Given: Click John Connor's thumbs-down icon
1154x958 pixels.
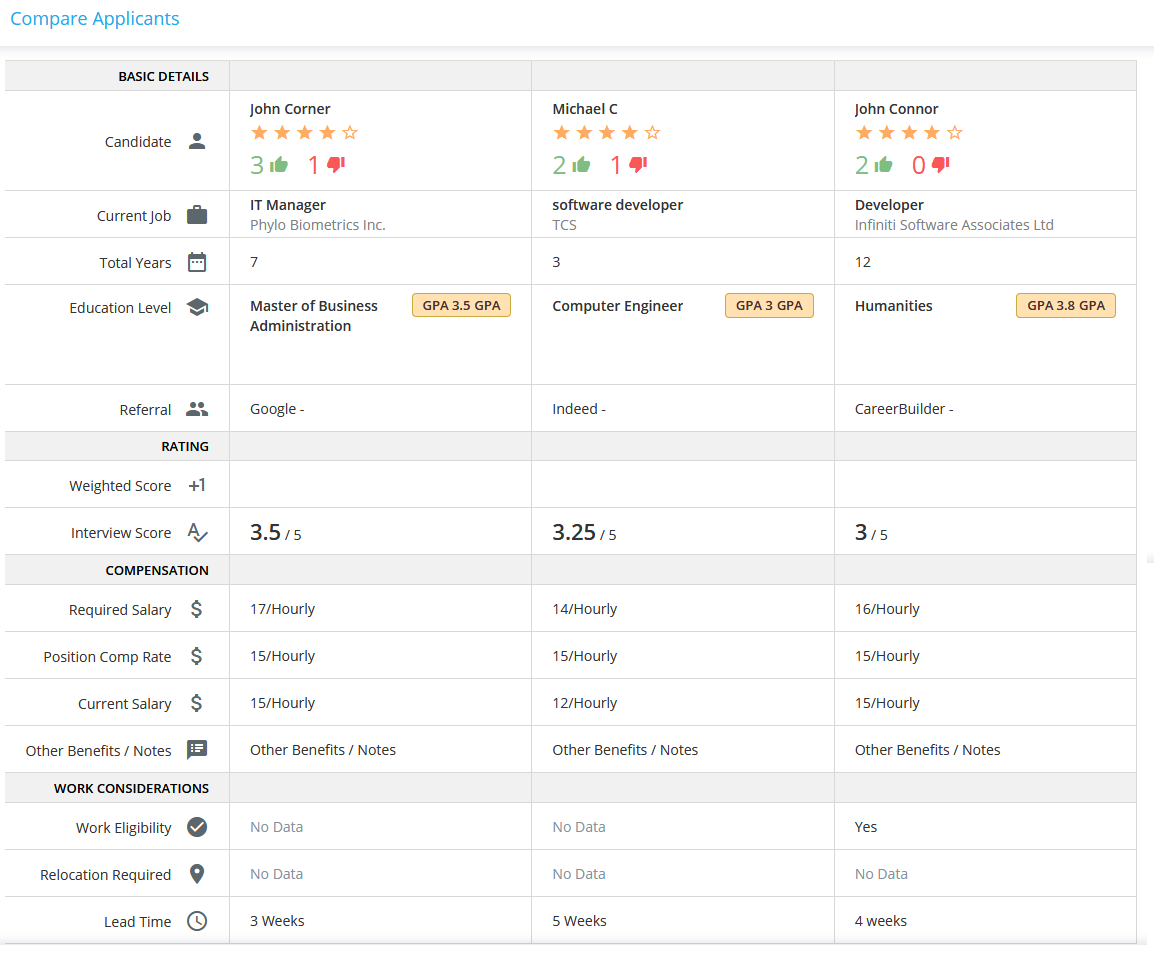Looking at the screenshot, I should click(940, 165).
